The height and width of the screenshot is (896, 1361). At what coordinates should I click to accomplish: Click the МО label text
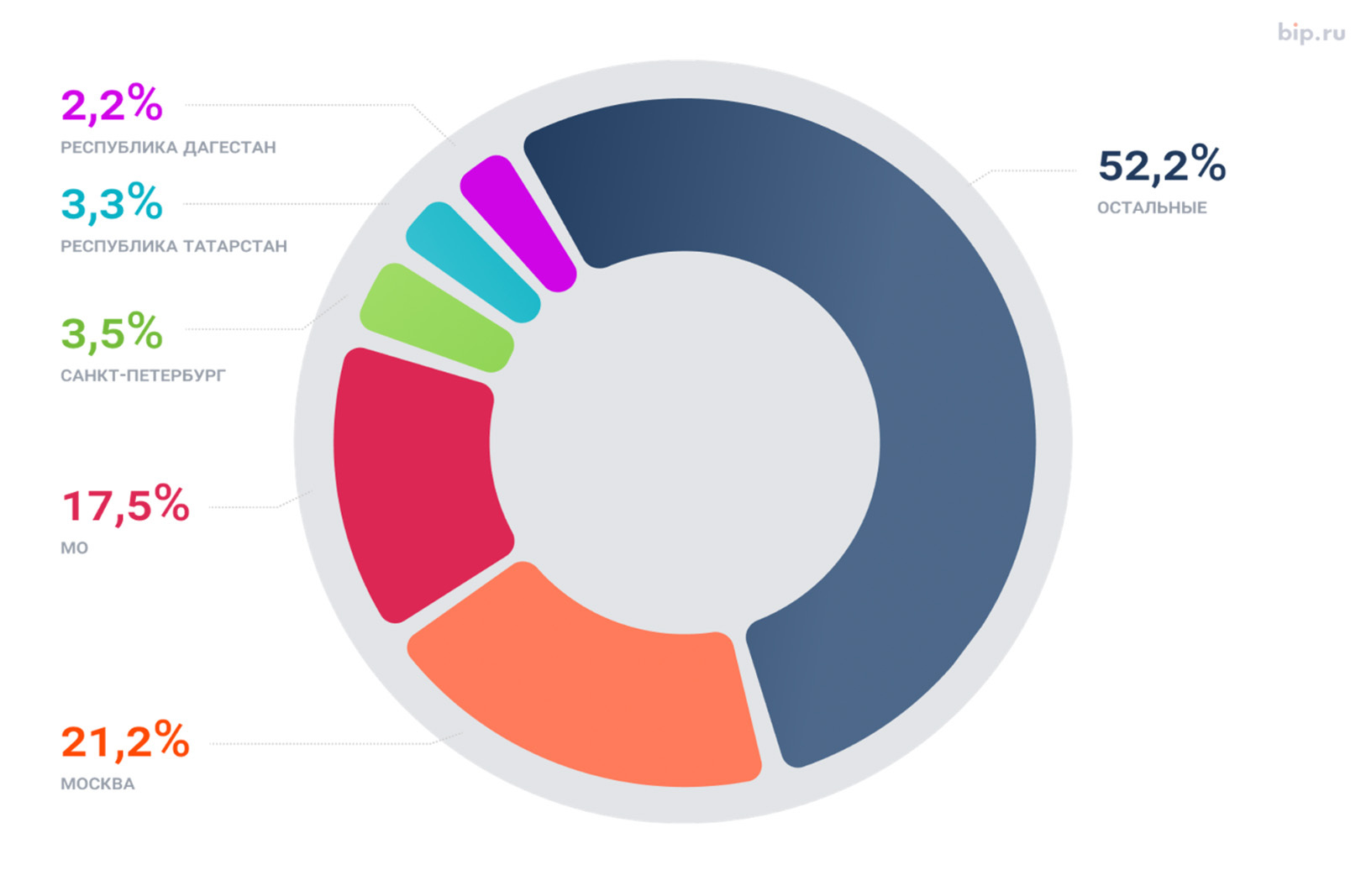(74, 548)
